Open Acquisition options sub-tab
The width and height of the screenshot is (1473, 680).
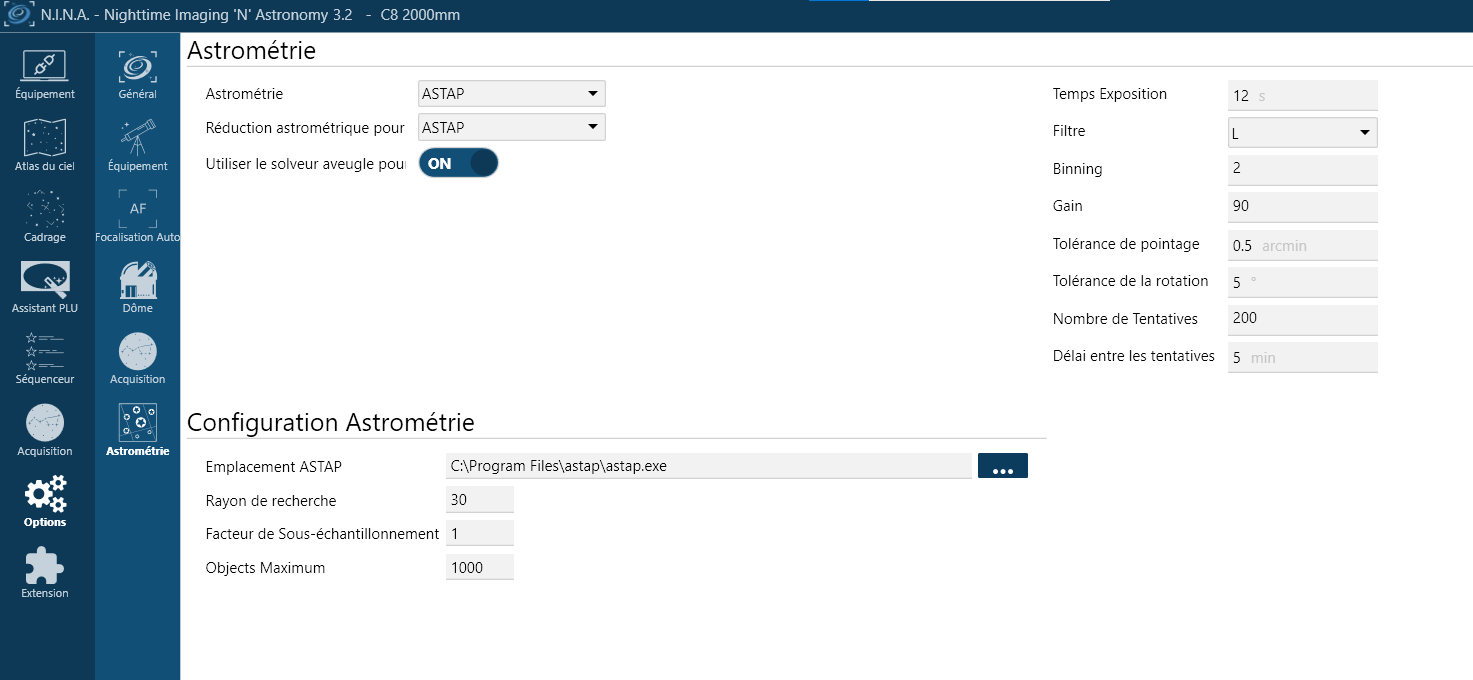(x=138, y=360)
